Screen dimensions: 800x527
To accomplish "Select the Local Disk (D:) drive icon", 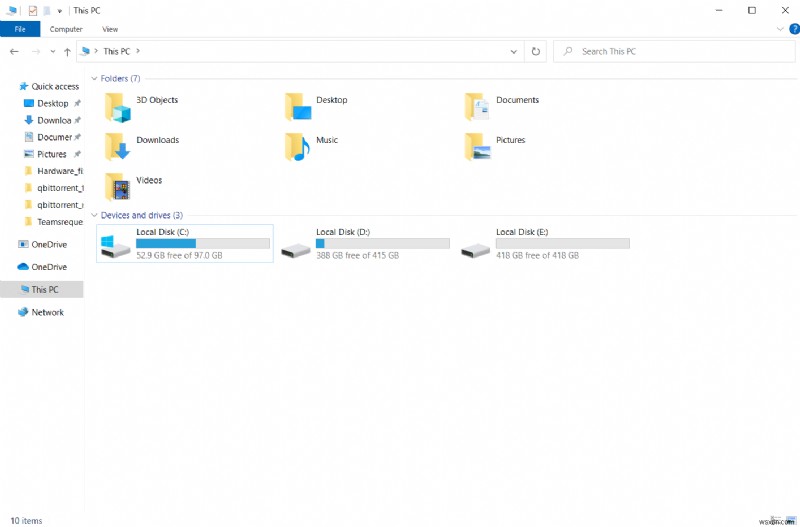I will coord(296,250).
